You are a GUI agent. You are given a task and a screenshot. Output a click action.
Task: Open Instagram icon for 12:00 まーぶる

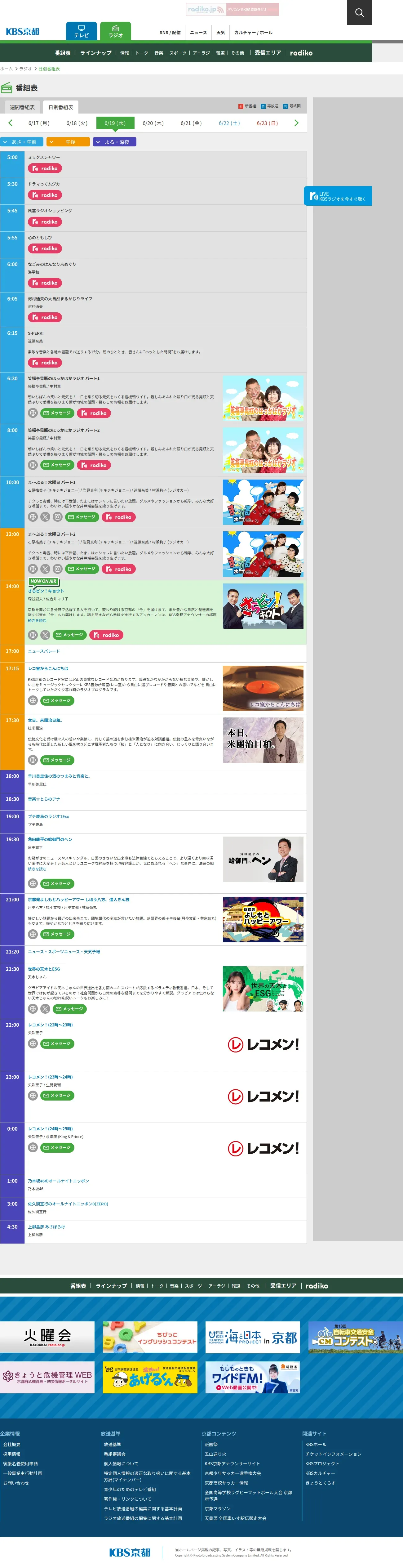[57, 569]
